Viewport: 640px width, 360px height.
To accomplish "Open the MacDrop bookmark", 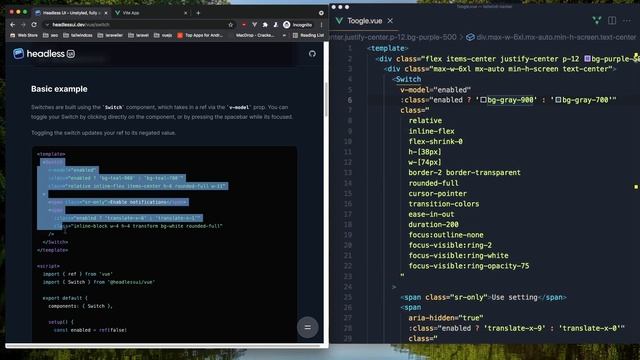I will [x=255, y=36].
